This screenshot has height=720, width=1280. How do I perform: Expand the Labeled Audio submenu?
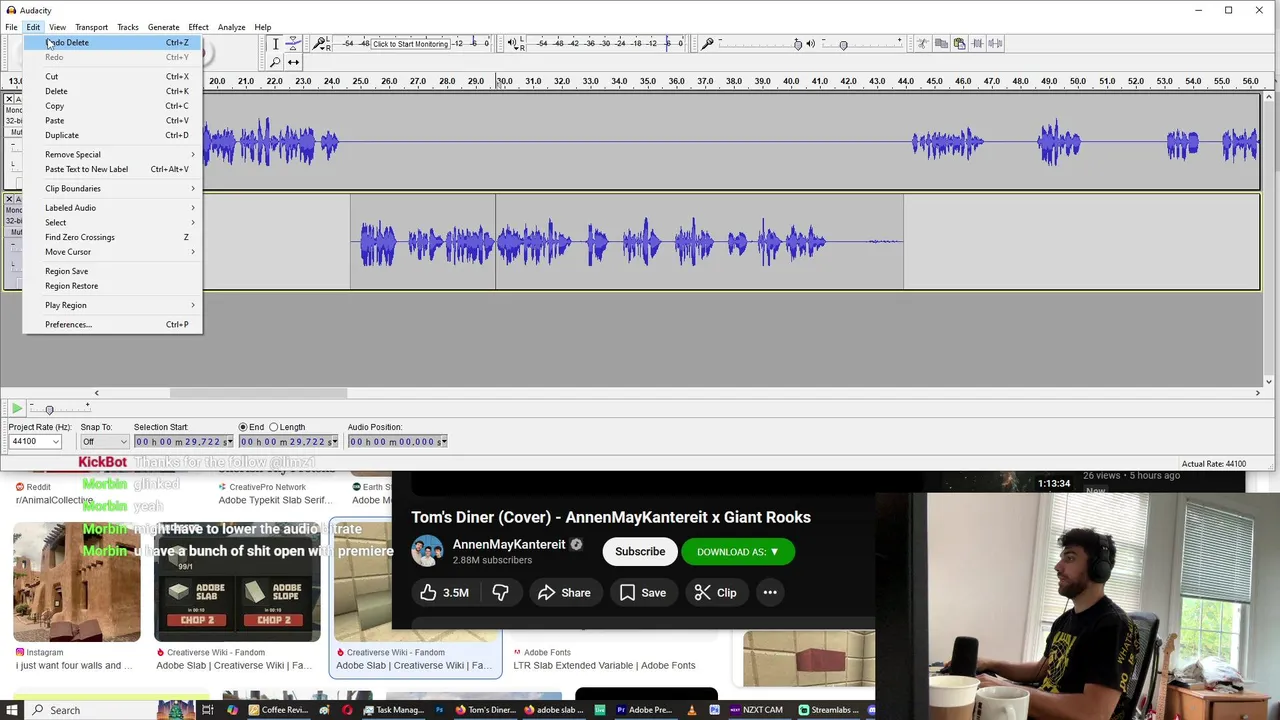coord(113,208)
